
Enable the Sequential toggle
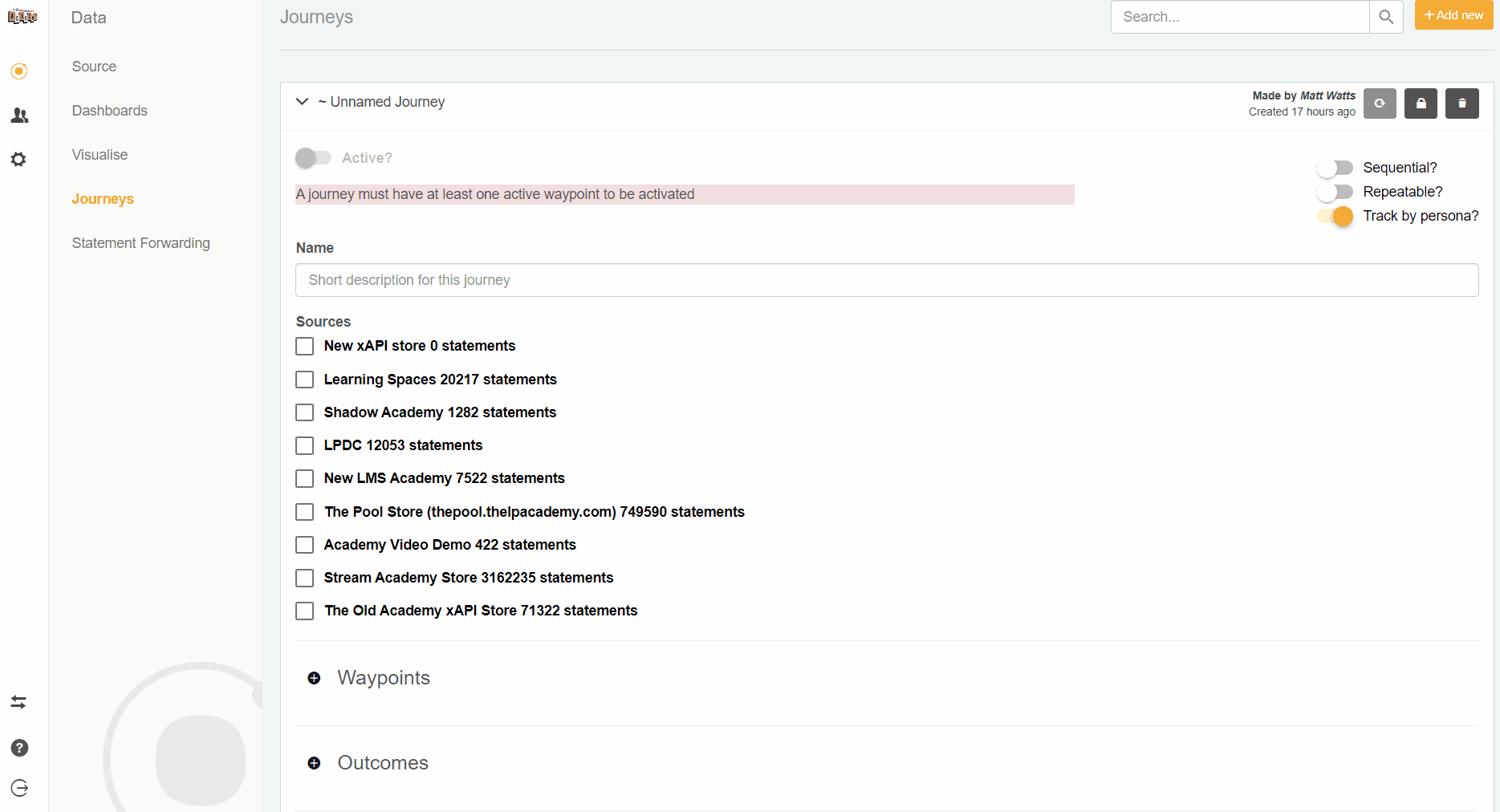[1335, 168]
